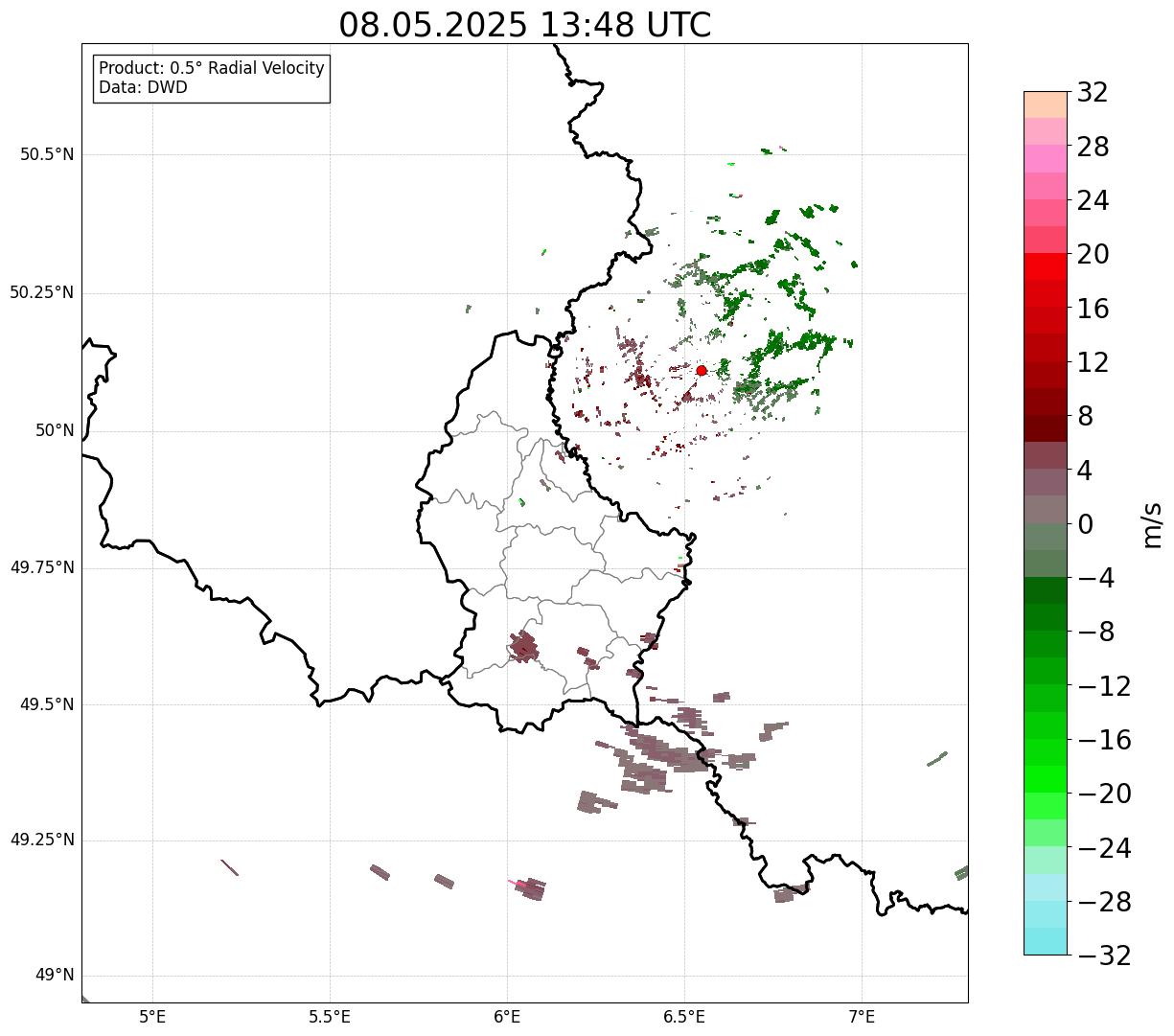Click the colorbar value −32
This screenshot has height=1036, width=1174.
click(x=1104, y=955)
